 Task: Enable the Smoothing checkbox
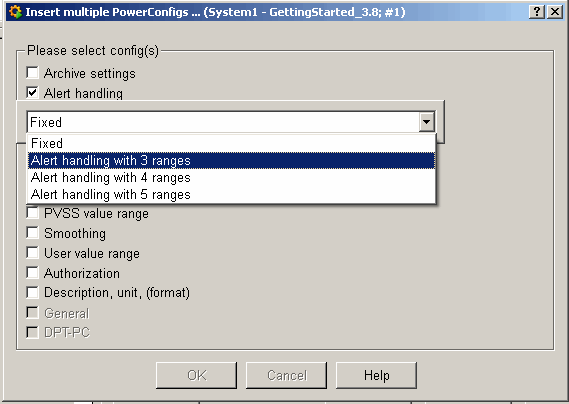pos(32,232)
